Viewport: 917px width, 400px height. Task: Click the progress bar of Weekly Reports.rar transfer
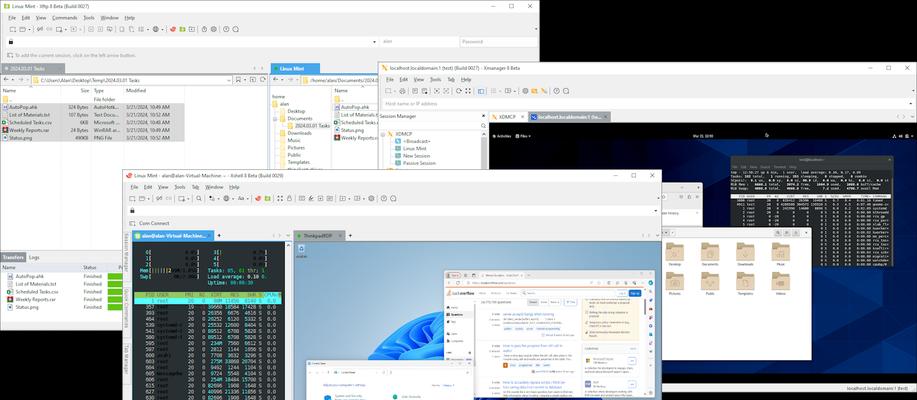(x=115, y=299)
